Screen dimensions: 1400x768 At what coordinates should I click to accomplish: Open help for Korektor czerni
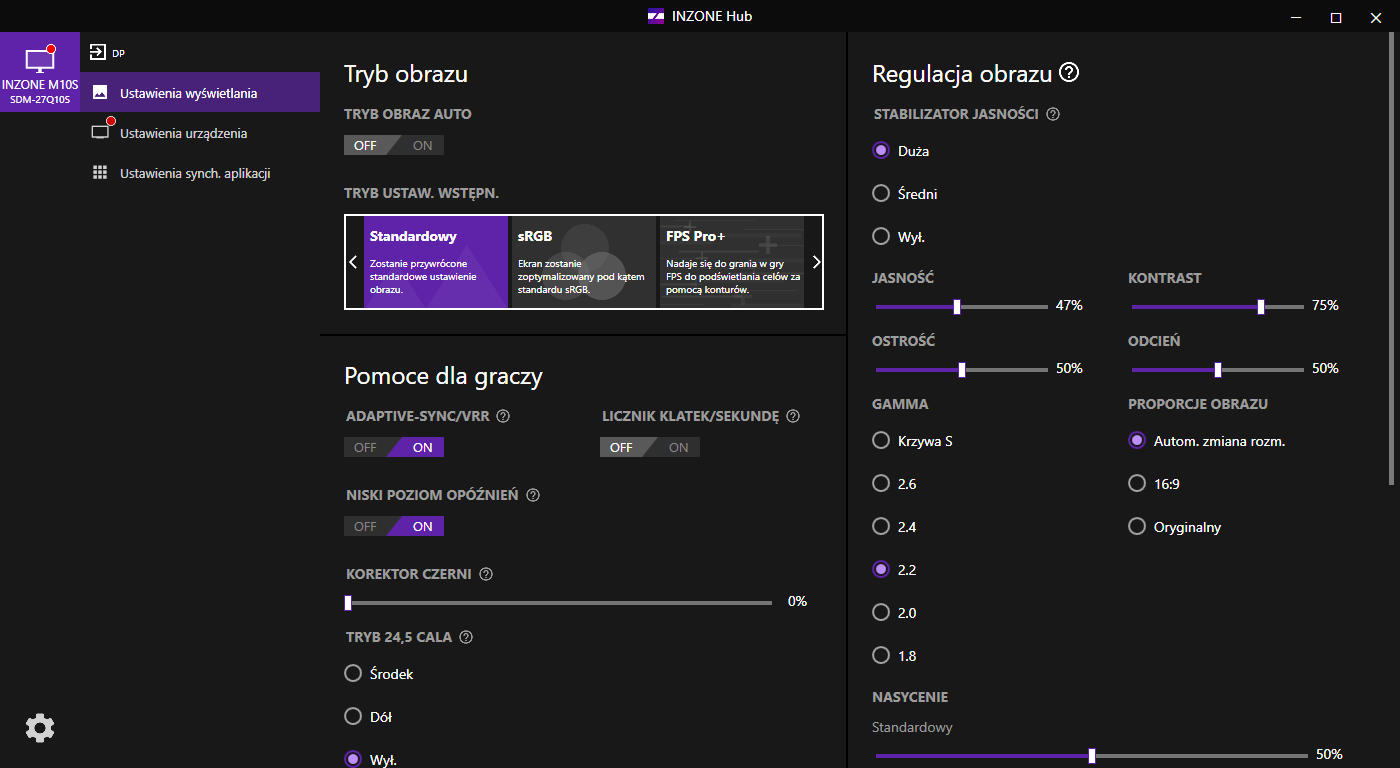486,574
